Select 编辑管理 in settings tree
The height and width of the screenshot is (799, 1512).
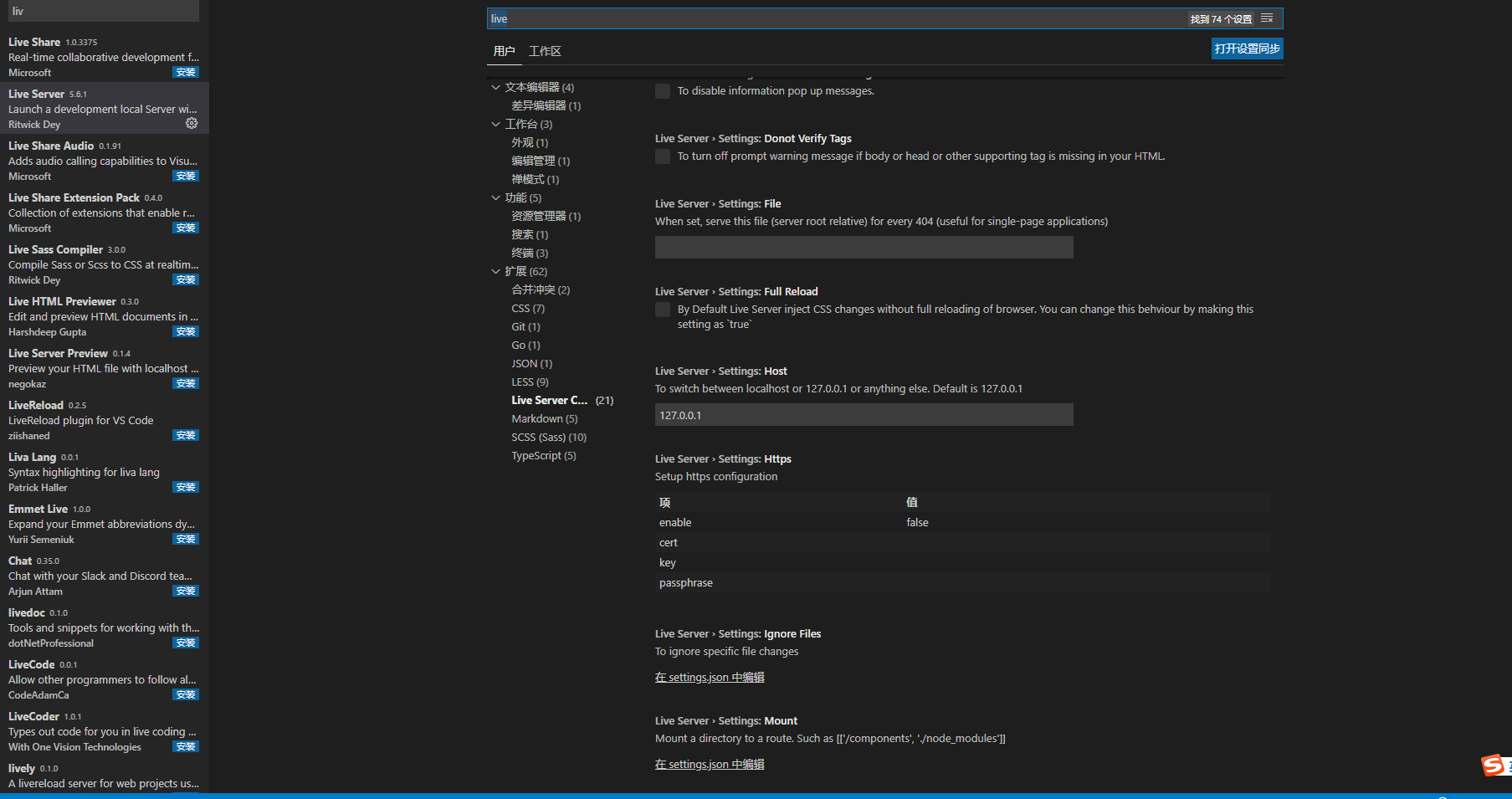(x=541, y=161)
